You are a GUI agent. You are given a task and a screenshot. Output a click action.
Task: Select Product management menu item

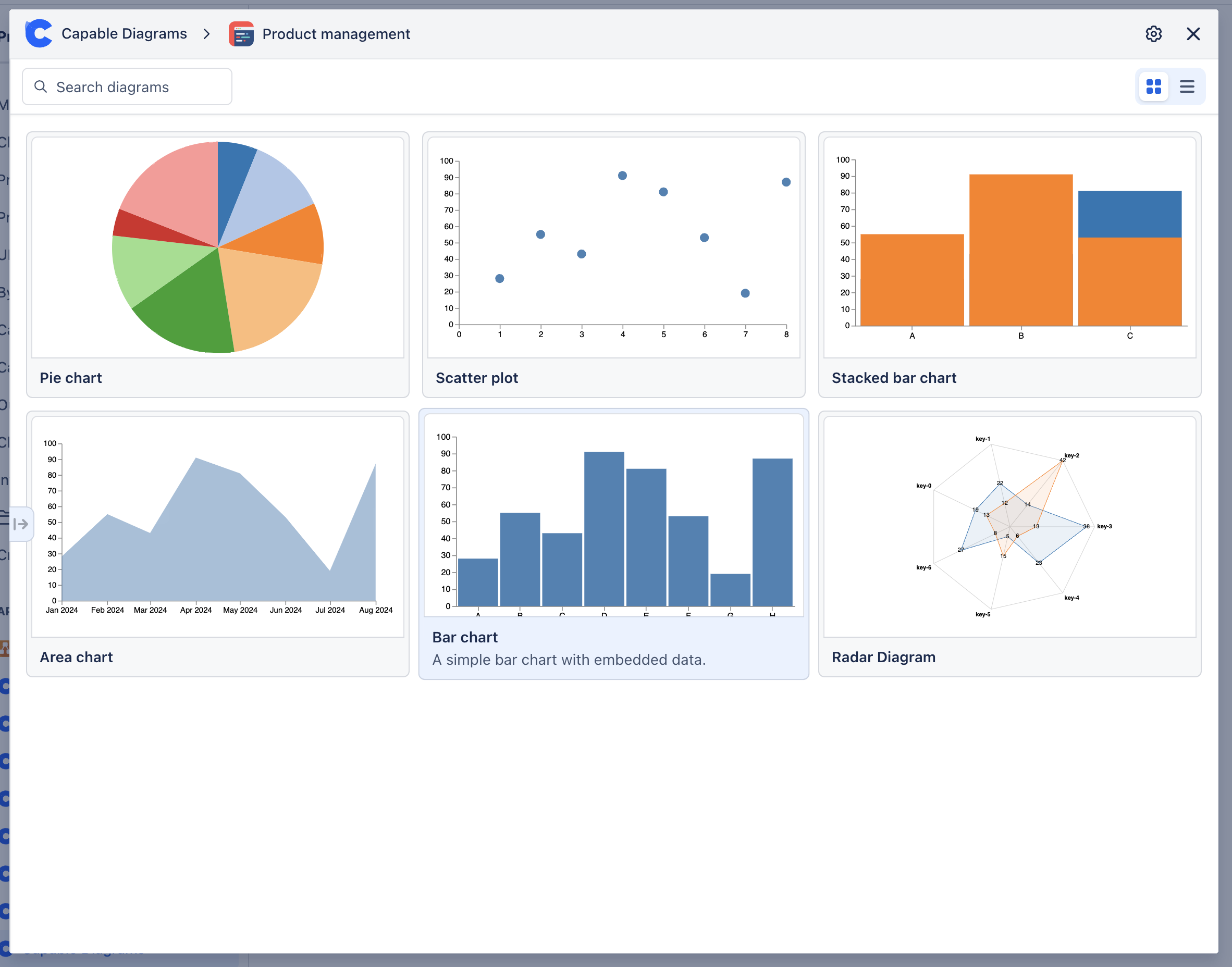tap(335, 34)
